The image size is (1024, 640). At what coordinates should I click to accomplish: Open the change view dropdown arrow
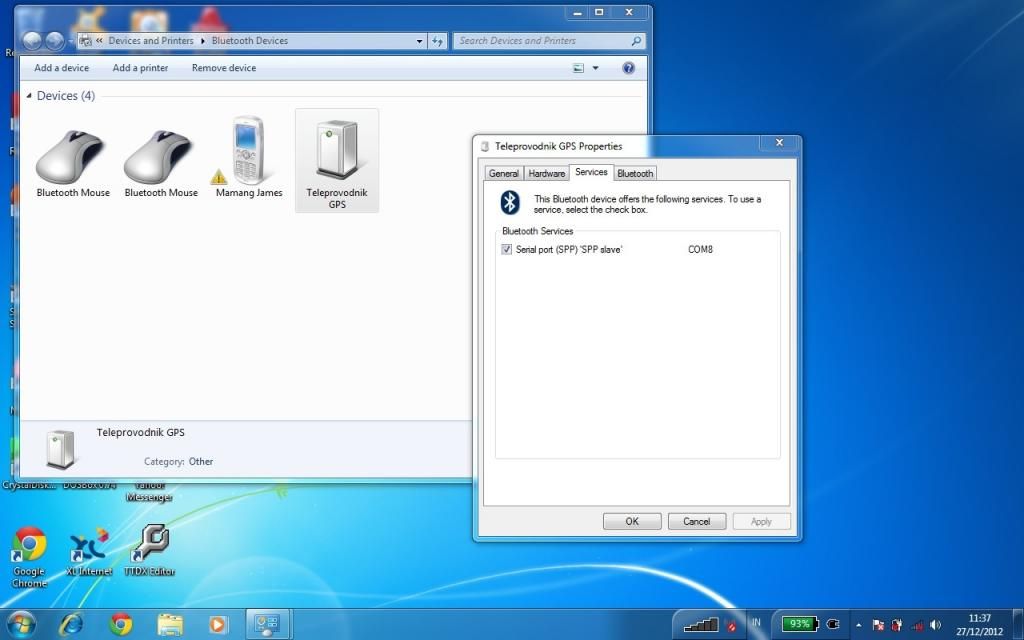(596, 68)
